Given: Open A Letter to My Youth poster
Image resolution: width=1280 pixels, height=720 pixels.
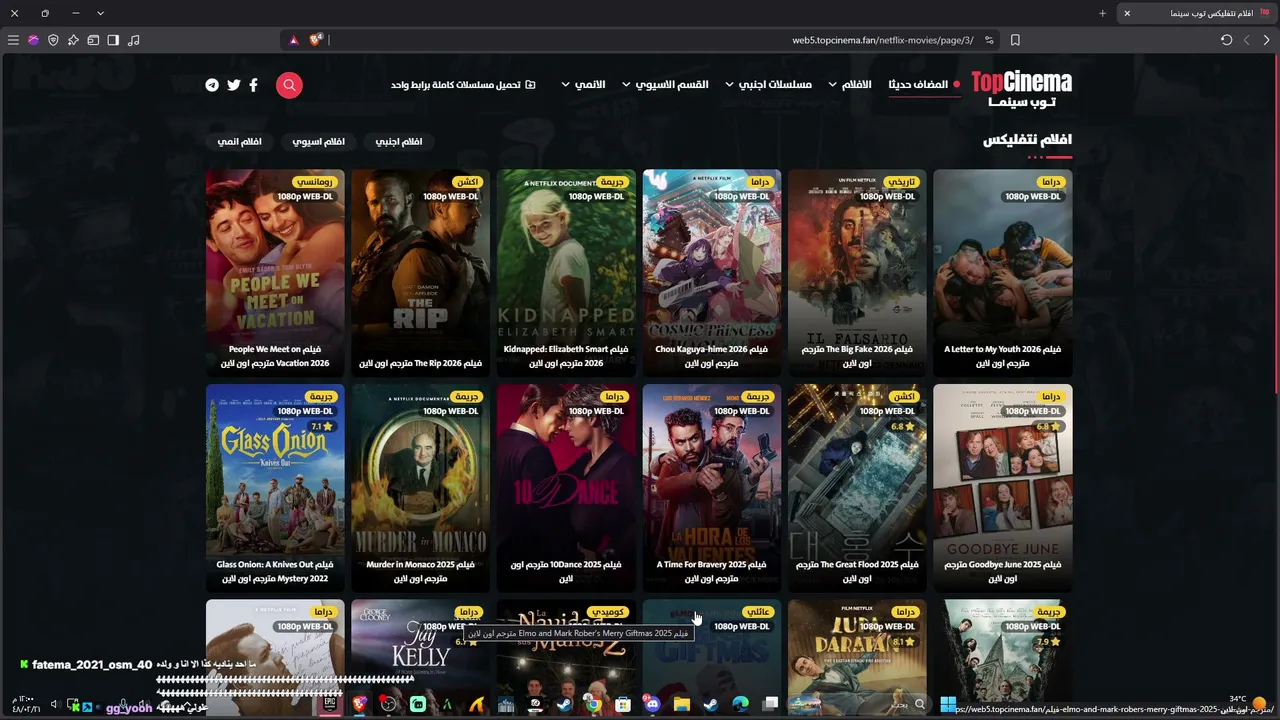Looking at the screenshot, I should click(x=1003, y=272).
